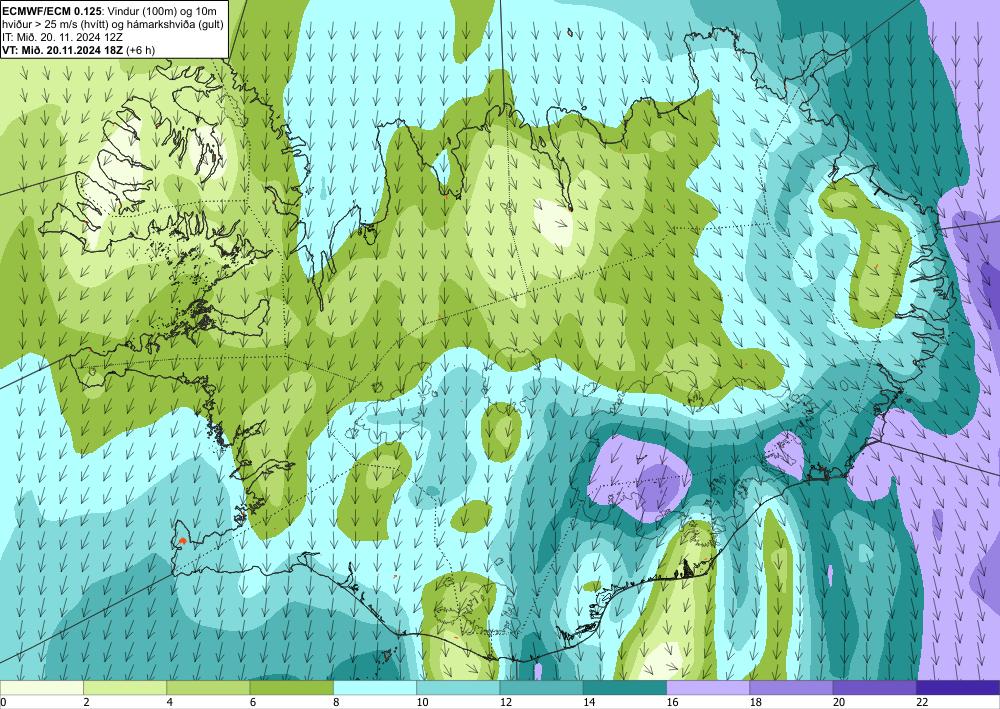Click the legend scale label "10"
Viewport: 1000px width, 709px height.
(x=422, y=702)
